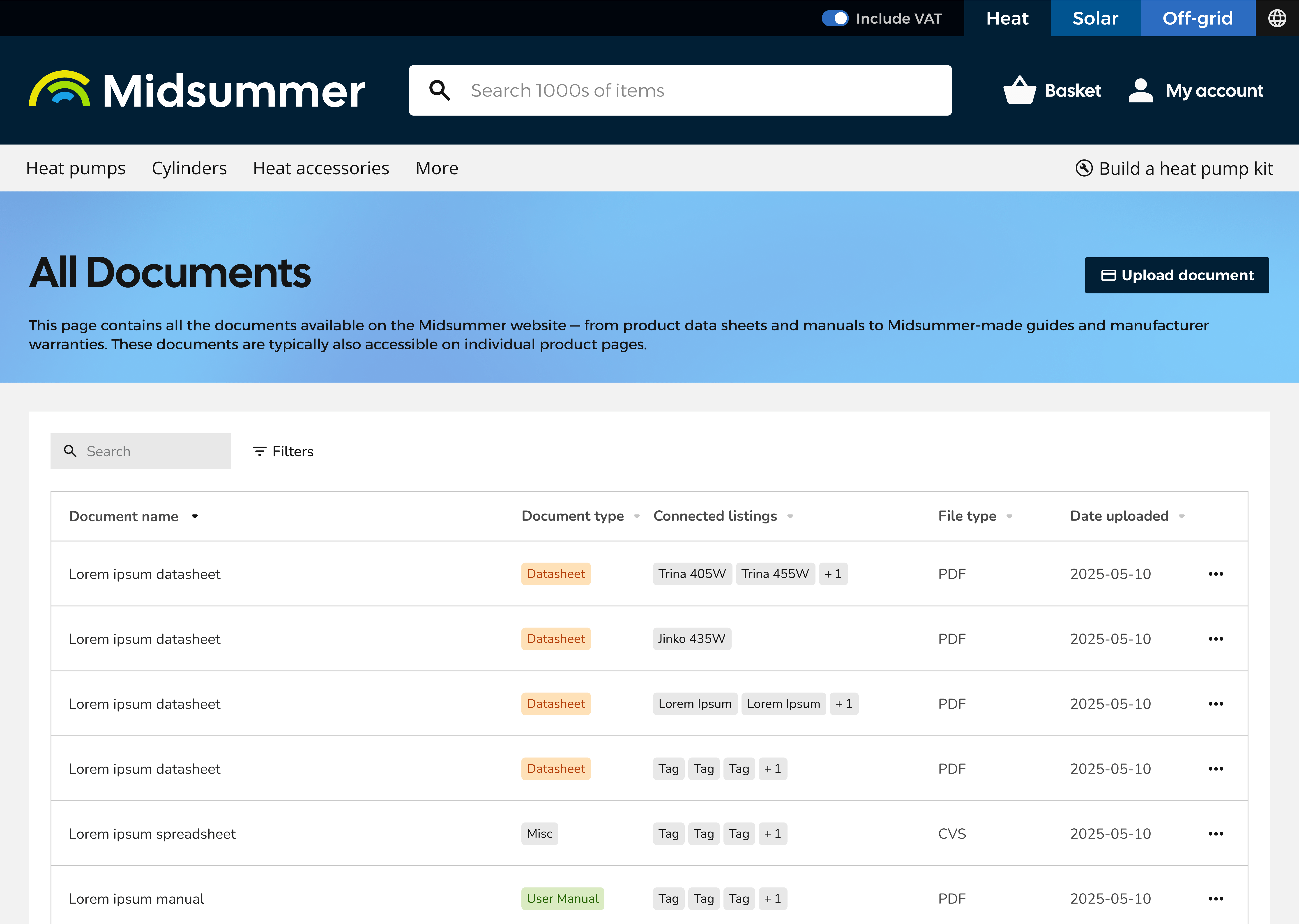Click the My account person icon
This screenshot has height=924, width=1299.
click(x=1141, y=90)
